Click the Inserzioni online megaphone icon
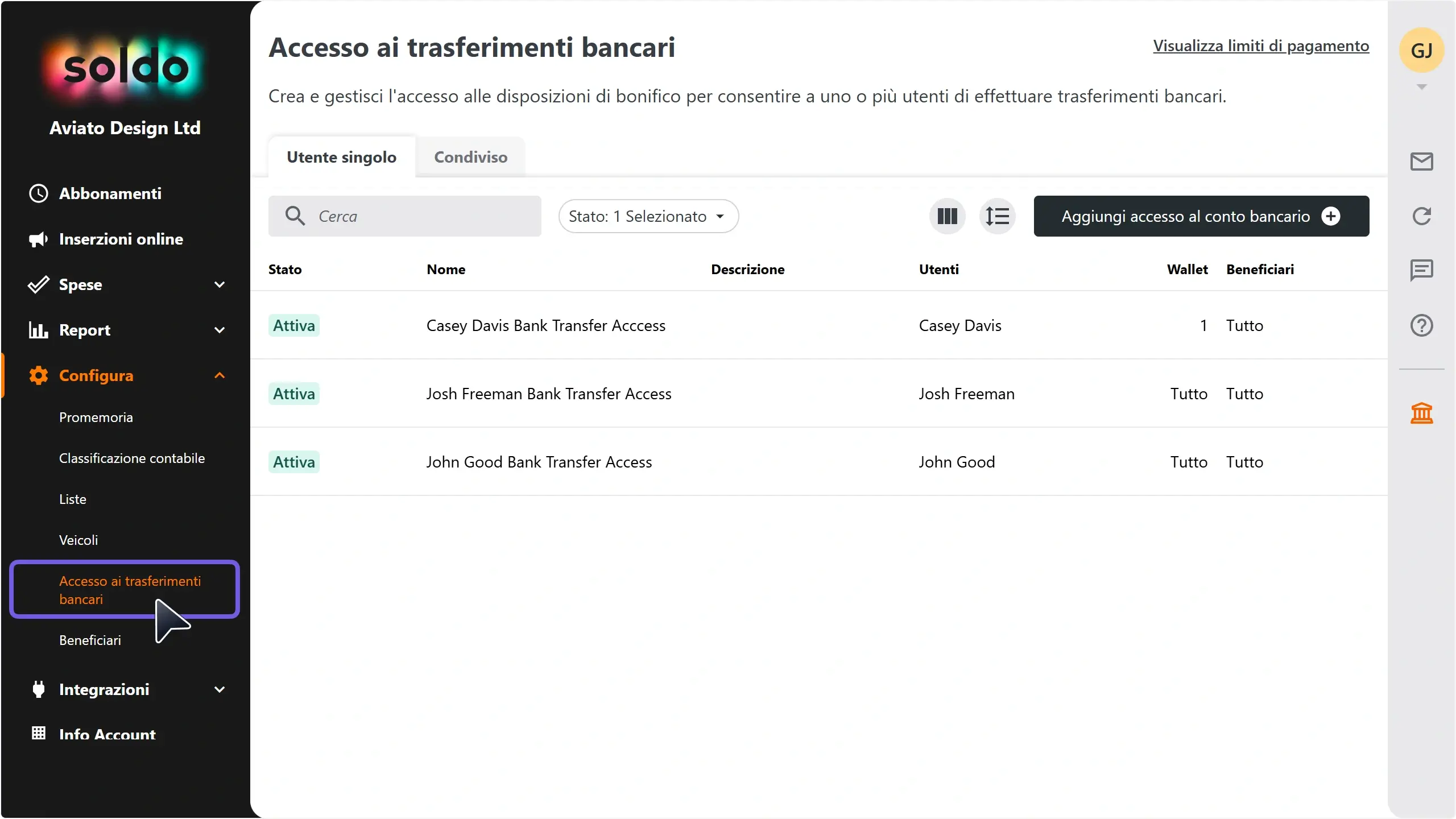Screen dimensions: 1456x819 [x=38, y=239]
